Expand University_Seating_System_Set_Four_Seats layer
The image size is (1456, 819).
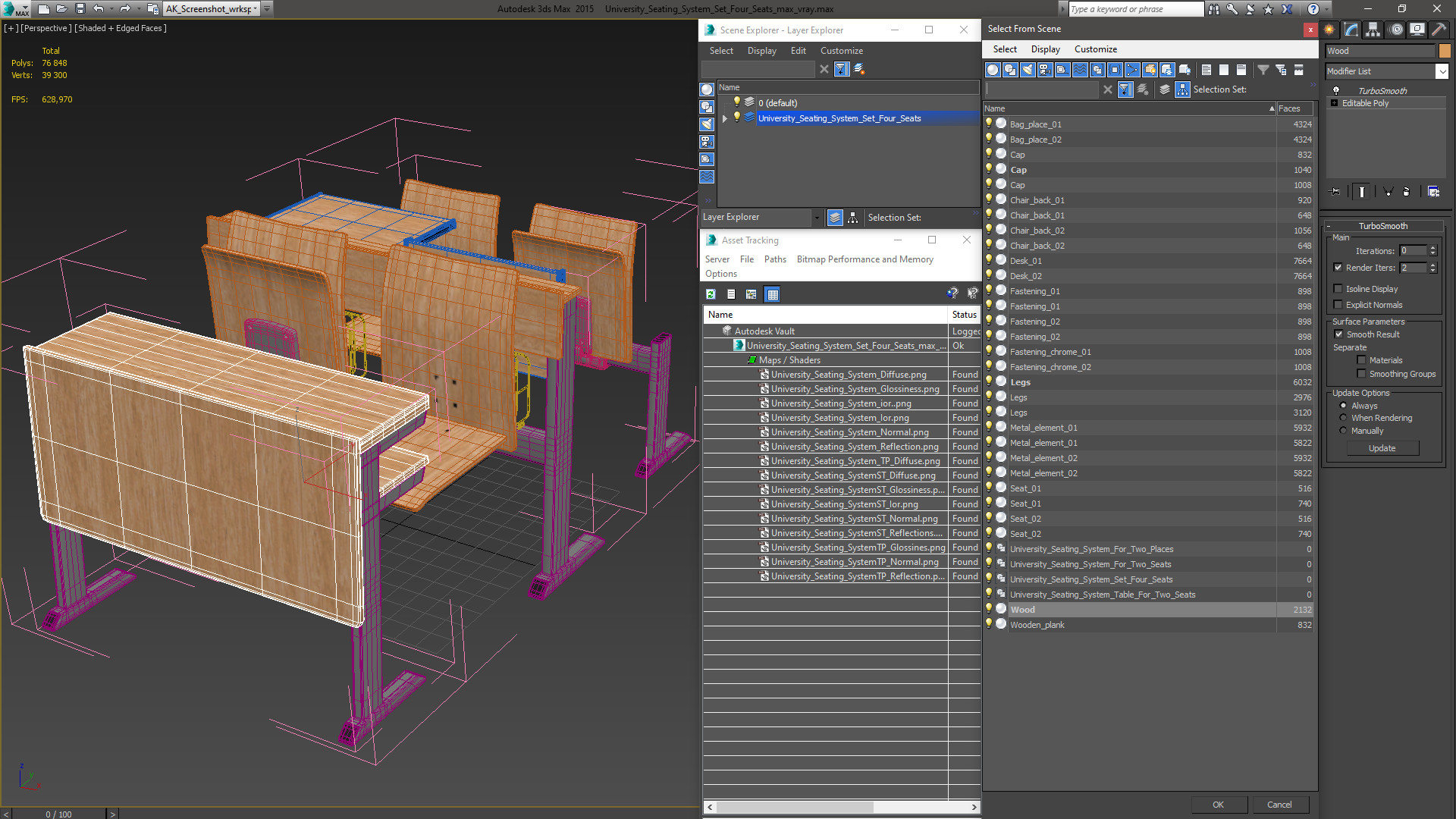tap(725, 118)
